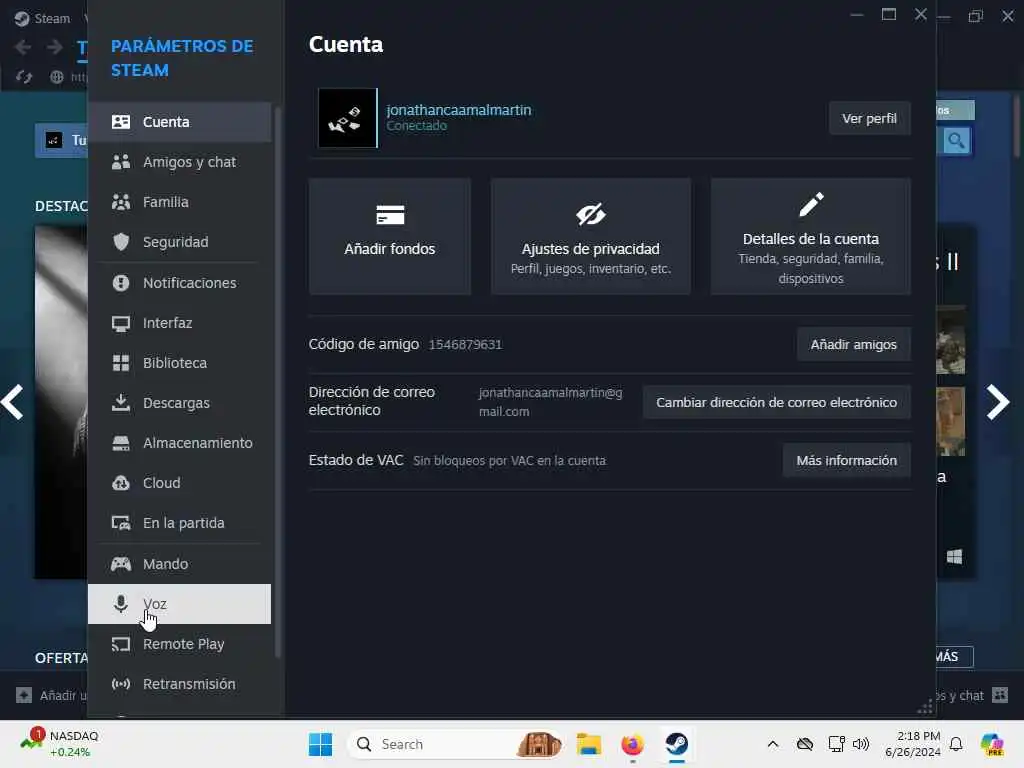Click the Steam taskbar icon
Image resolution: width=1024 pixels, height=768 pixels.
(677, 744)
